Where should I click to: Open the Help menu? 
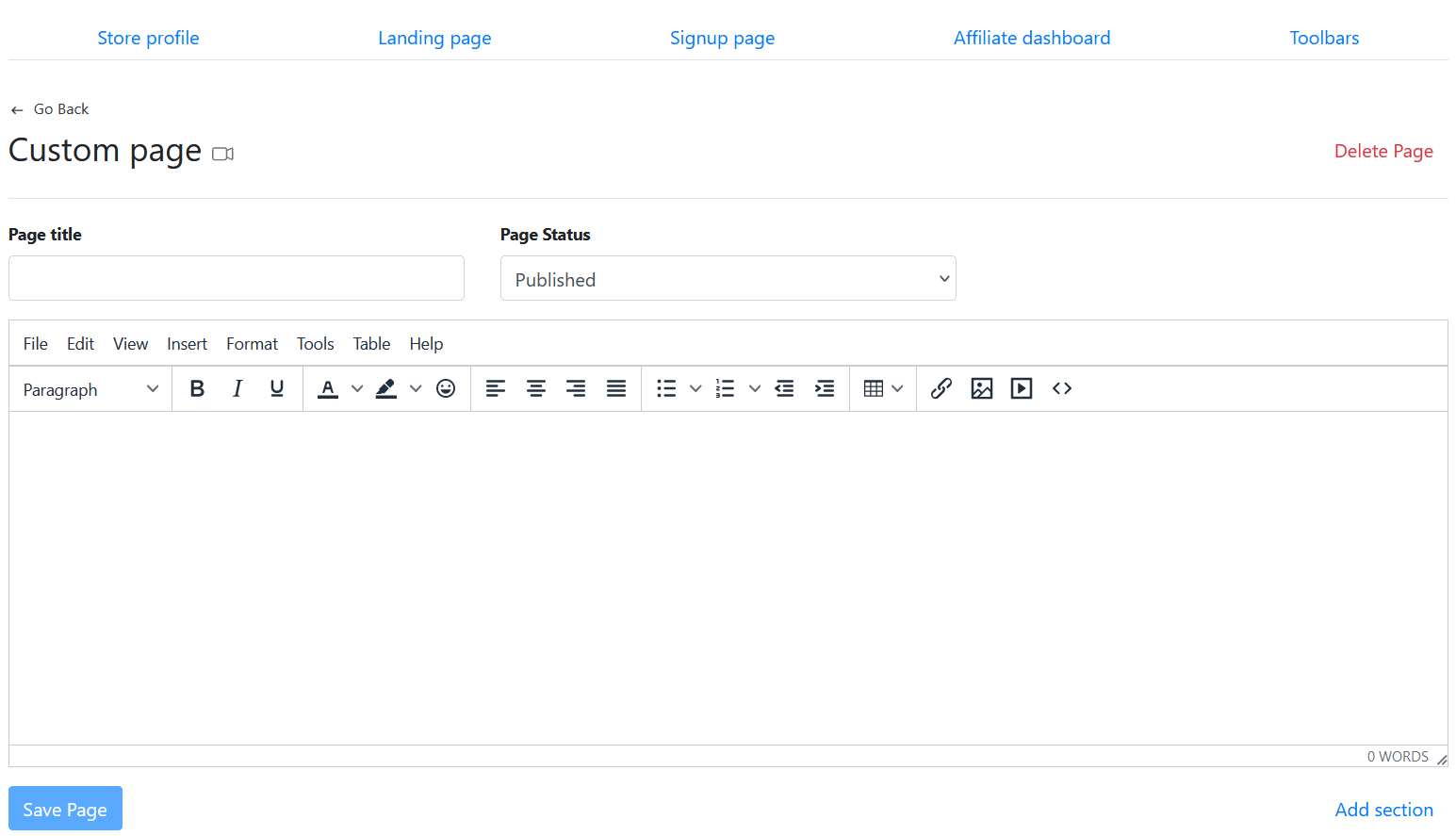pos(426,344)
